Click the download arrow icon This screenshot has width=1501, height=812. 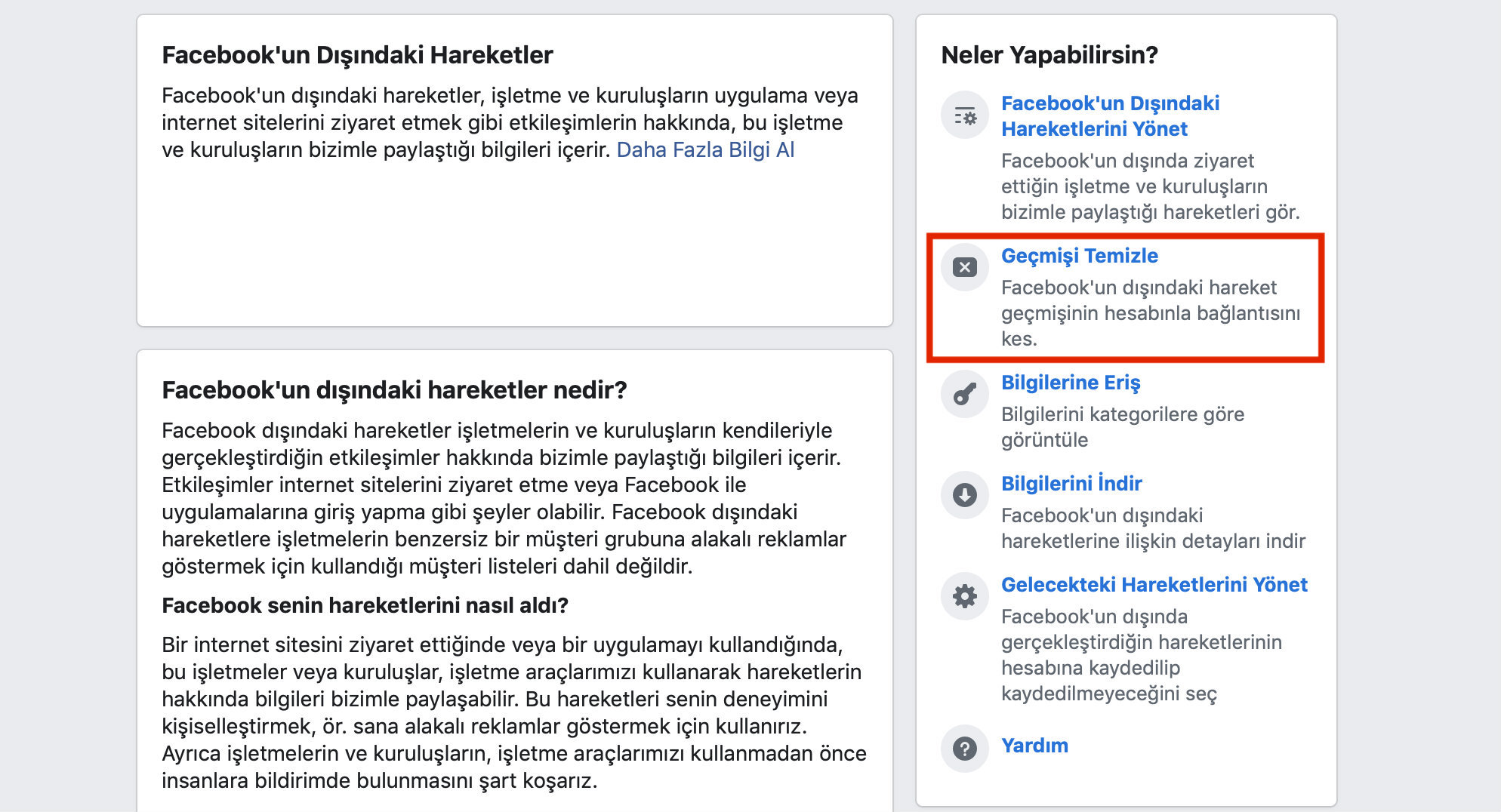pos(965,495)
